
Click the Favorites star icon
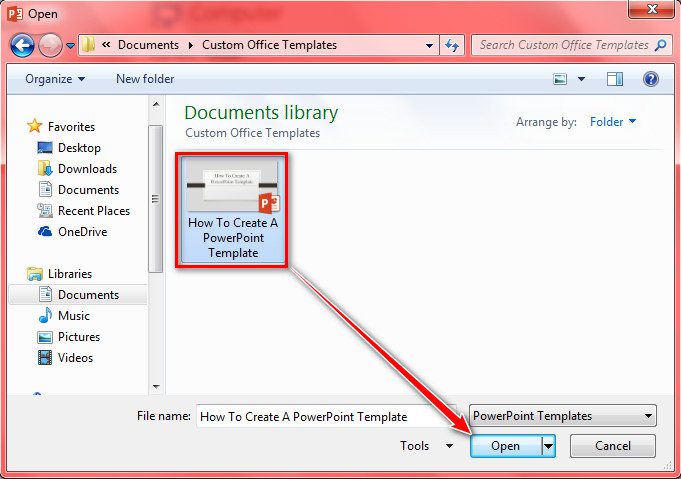[34, 126]
